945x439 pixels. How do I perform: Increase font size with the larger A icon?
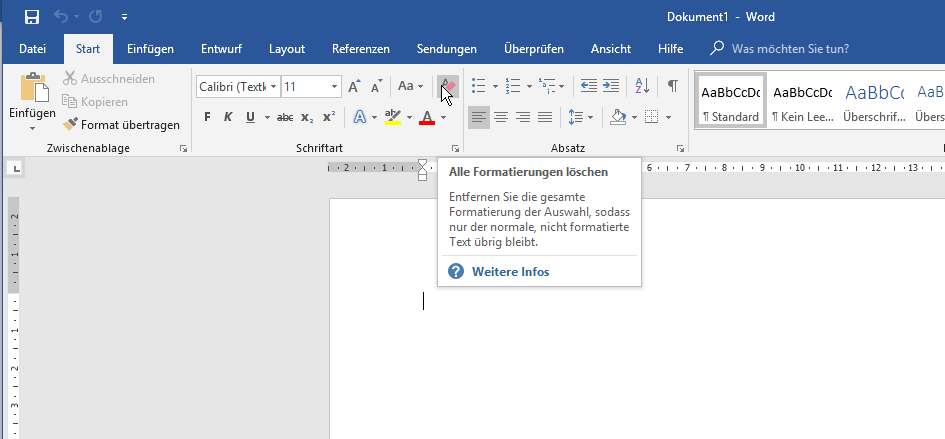coord(354,86)
